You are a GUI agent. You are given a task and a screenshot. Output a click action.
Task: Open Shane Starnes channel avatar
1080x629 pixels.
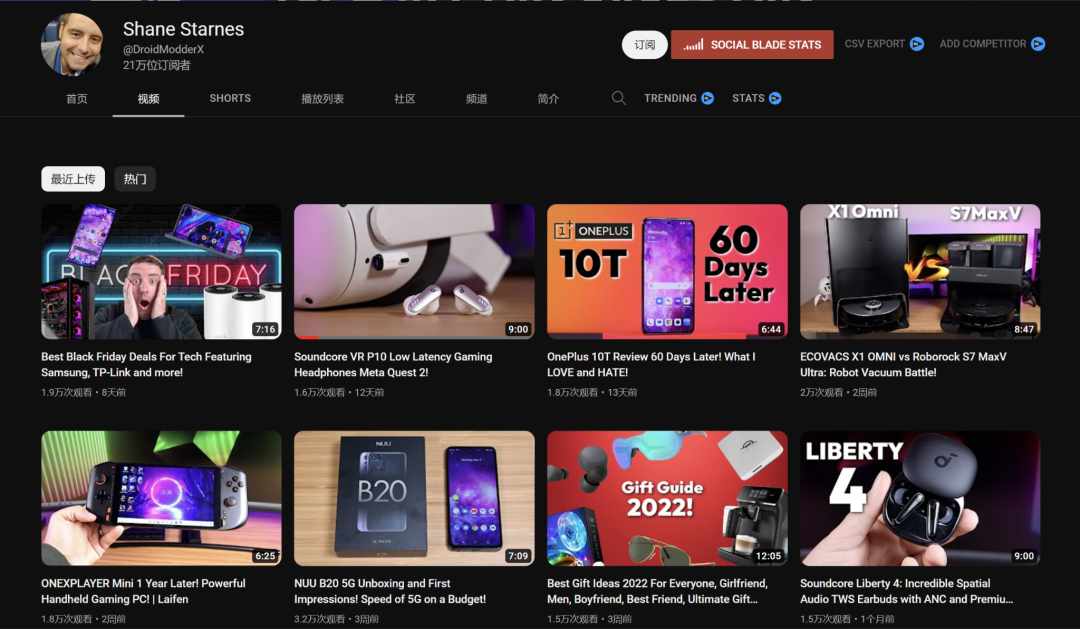72,43
